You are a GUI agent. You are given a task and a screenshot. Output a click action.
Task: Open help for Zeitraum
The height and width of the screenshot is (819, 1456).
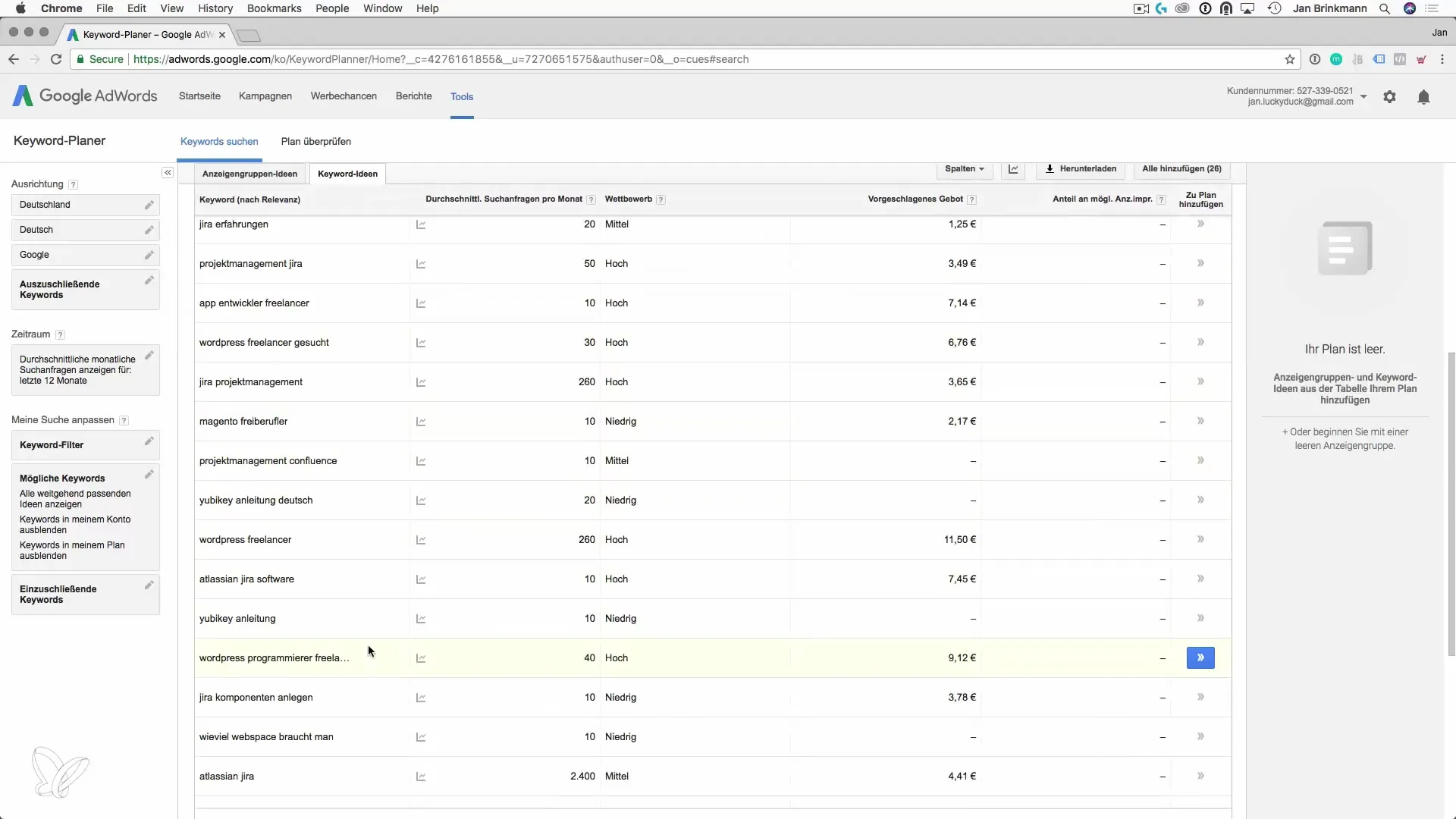point(60,334)
